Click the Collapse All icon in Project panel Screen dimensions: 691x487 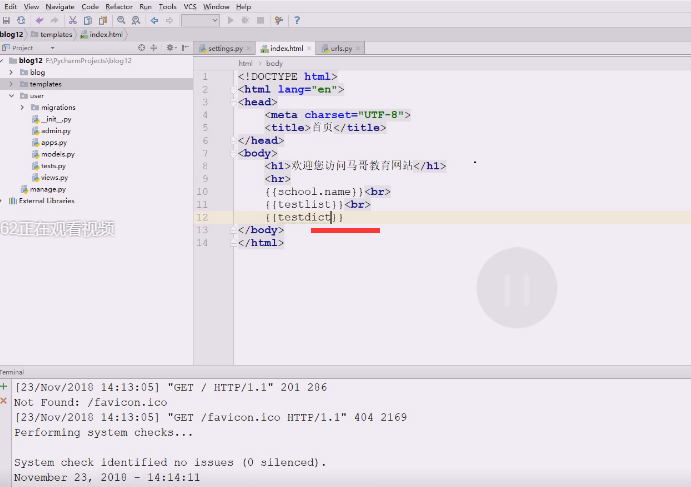(154, 48)
